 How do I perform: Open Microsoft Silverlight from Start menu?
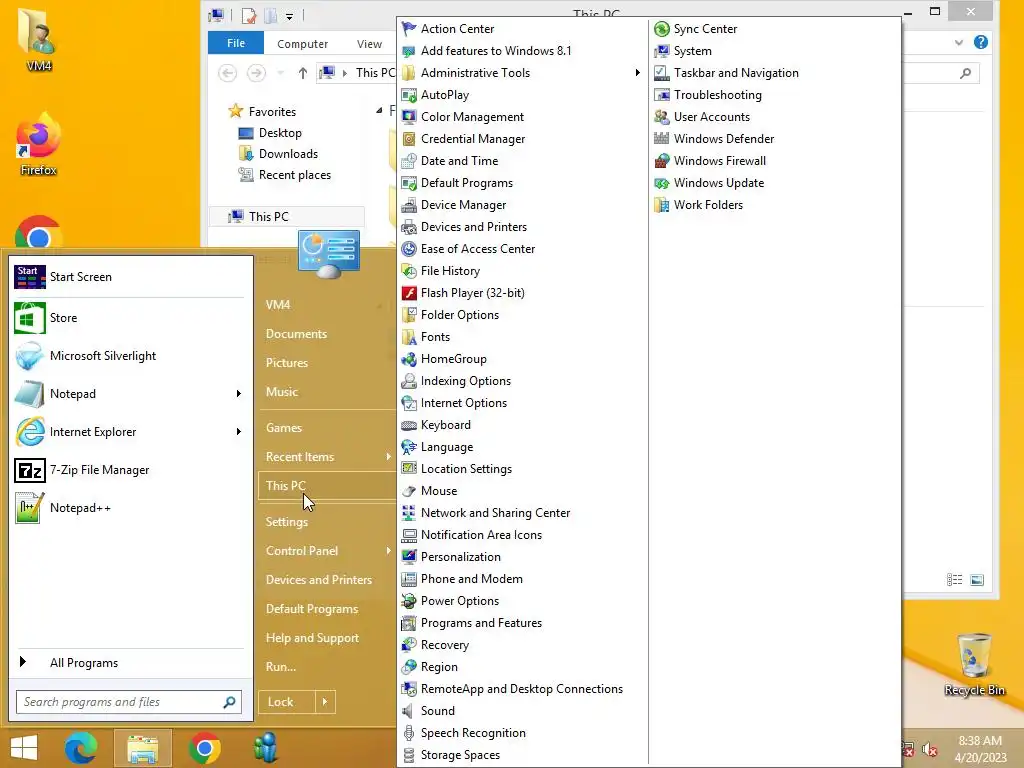tap(129, 356)
